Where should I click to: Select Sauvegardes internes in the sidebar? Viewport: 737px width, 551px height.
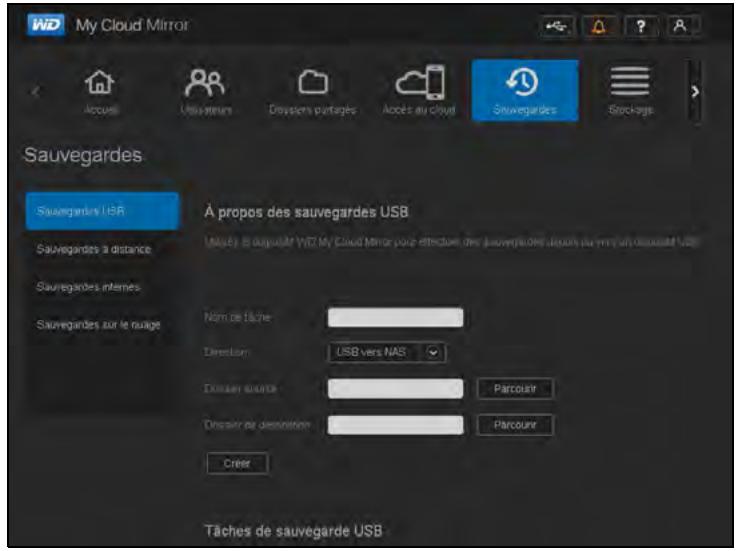pyautogui.click(x=88, y=287)
